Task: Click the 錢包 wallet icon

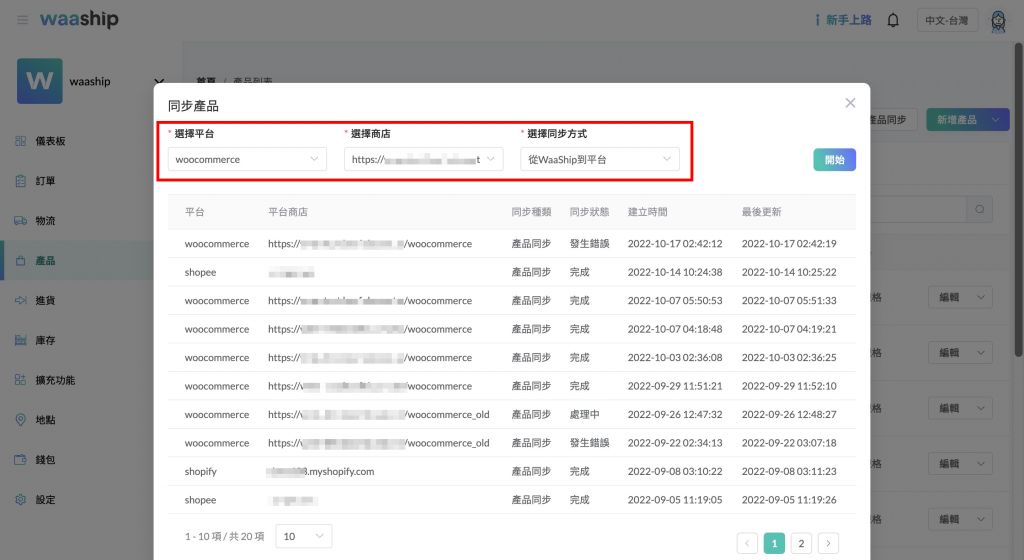Action: click(x=21, y=460)
